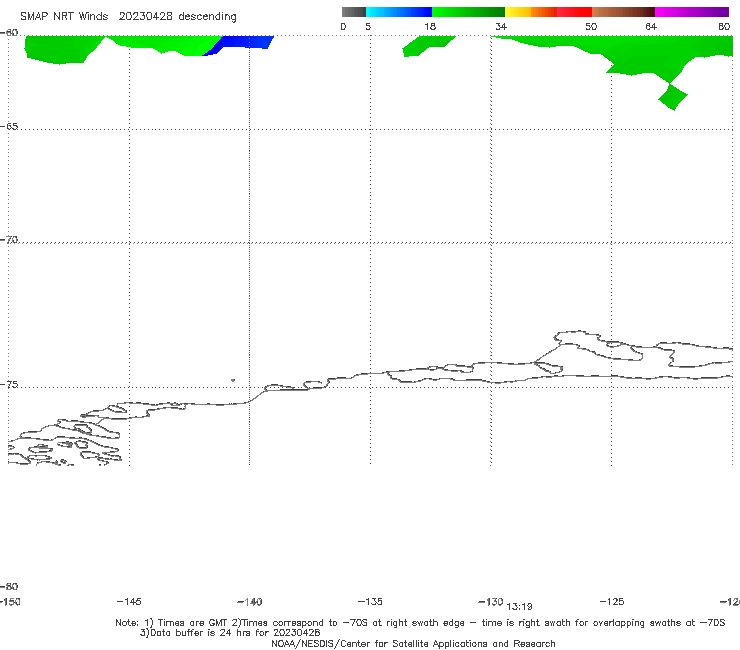
Task: Click the latitude label '-70'
Action: (x=9, y=240)
